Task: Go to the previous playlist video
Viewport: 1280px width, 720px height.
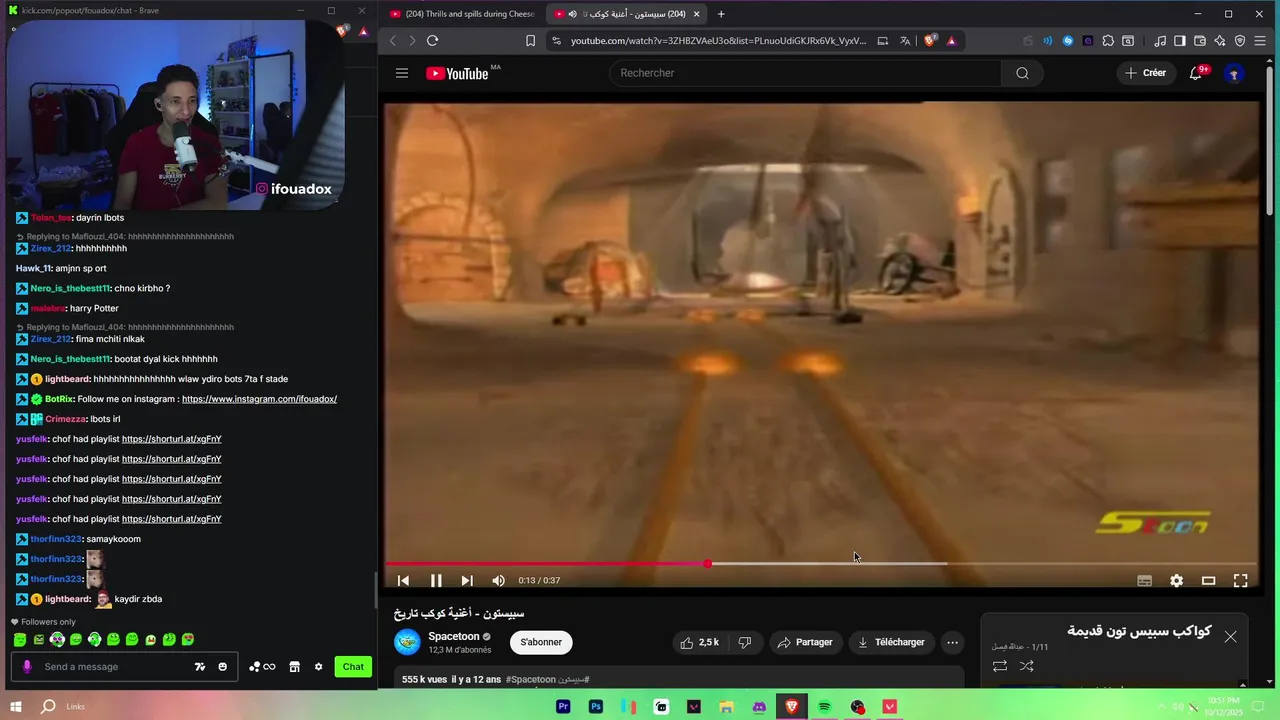Action: pos(403,580)
